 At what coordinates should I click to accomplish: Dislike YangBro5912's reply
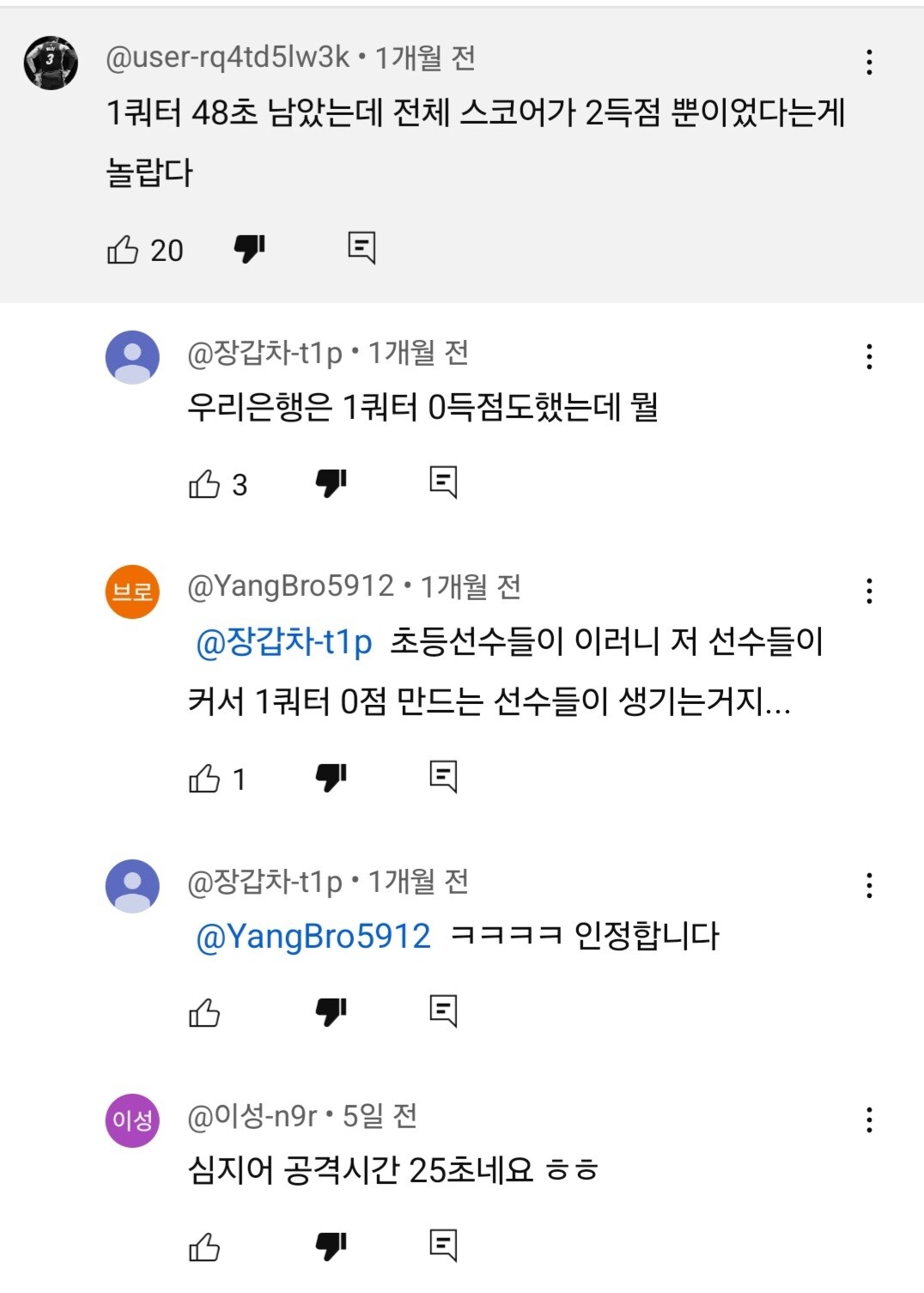click(x=331, y=778)
